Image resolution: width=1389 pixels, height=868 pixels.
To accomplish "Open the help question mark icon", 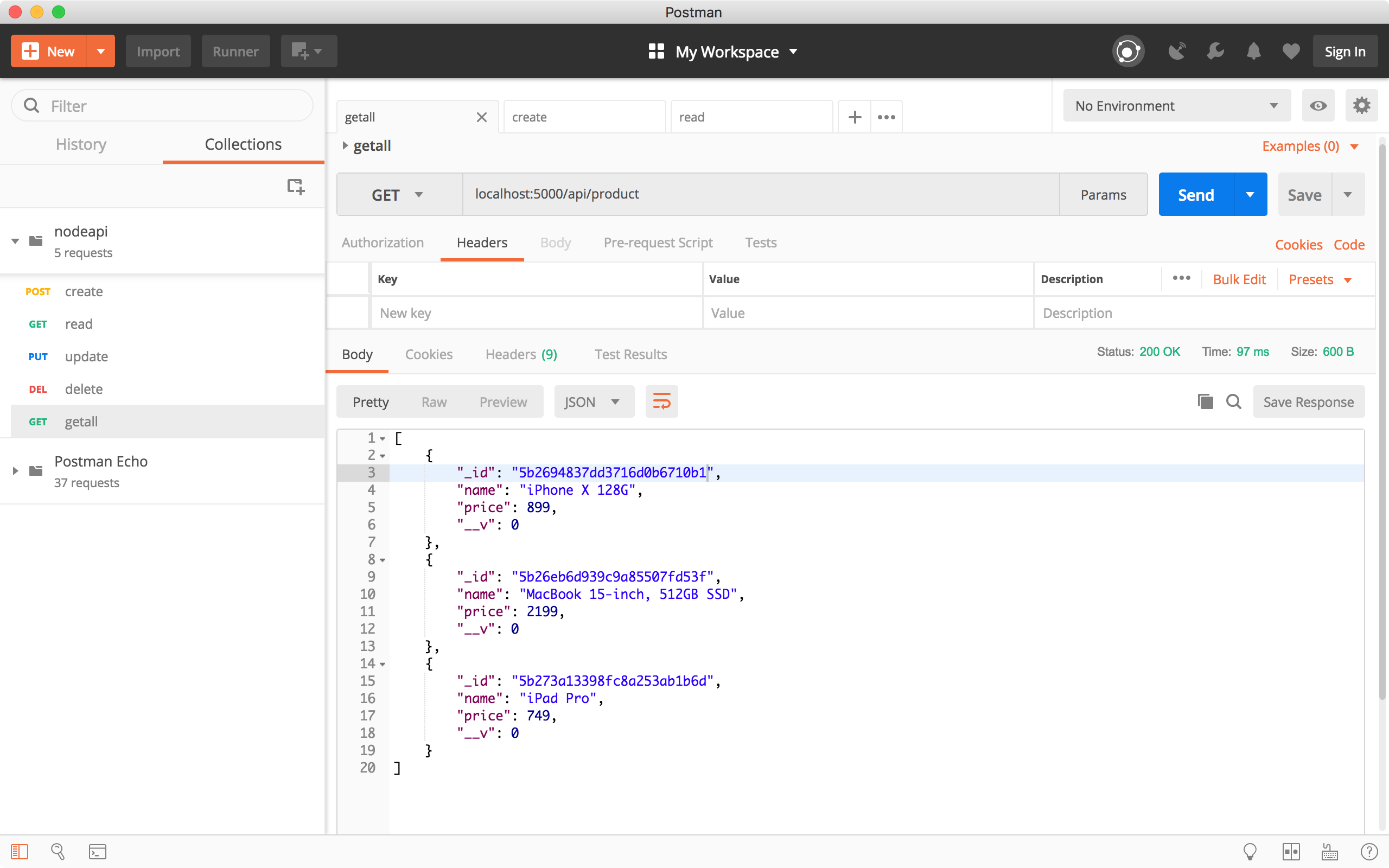I will pyautogui.click(x=1369, y=852).
